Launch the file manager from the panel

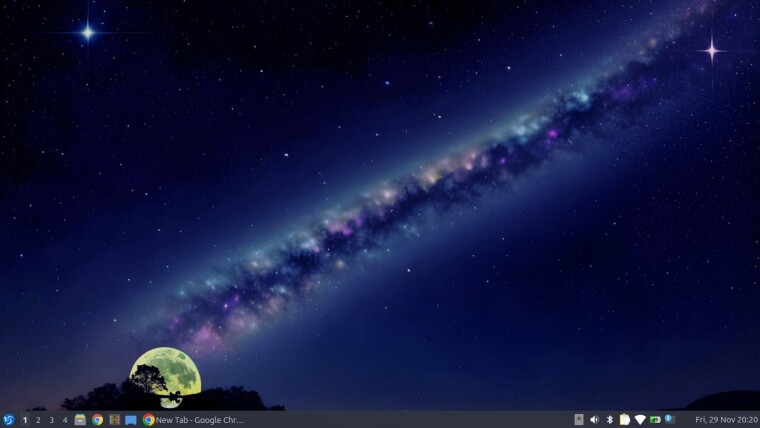80,420
